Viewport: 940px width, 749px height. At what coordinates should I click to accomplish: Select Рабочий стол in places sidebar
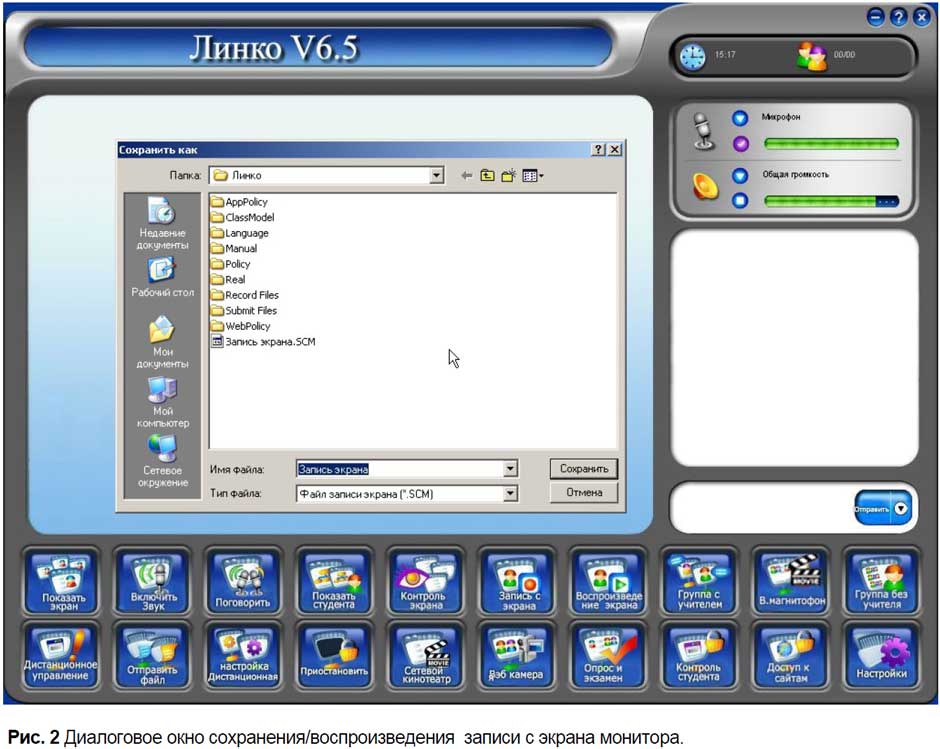pyautogui.click(x=162, y=277)
